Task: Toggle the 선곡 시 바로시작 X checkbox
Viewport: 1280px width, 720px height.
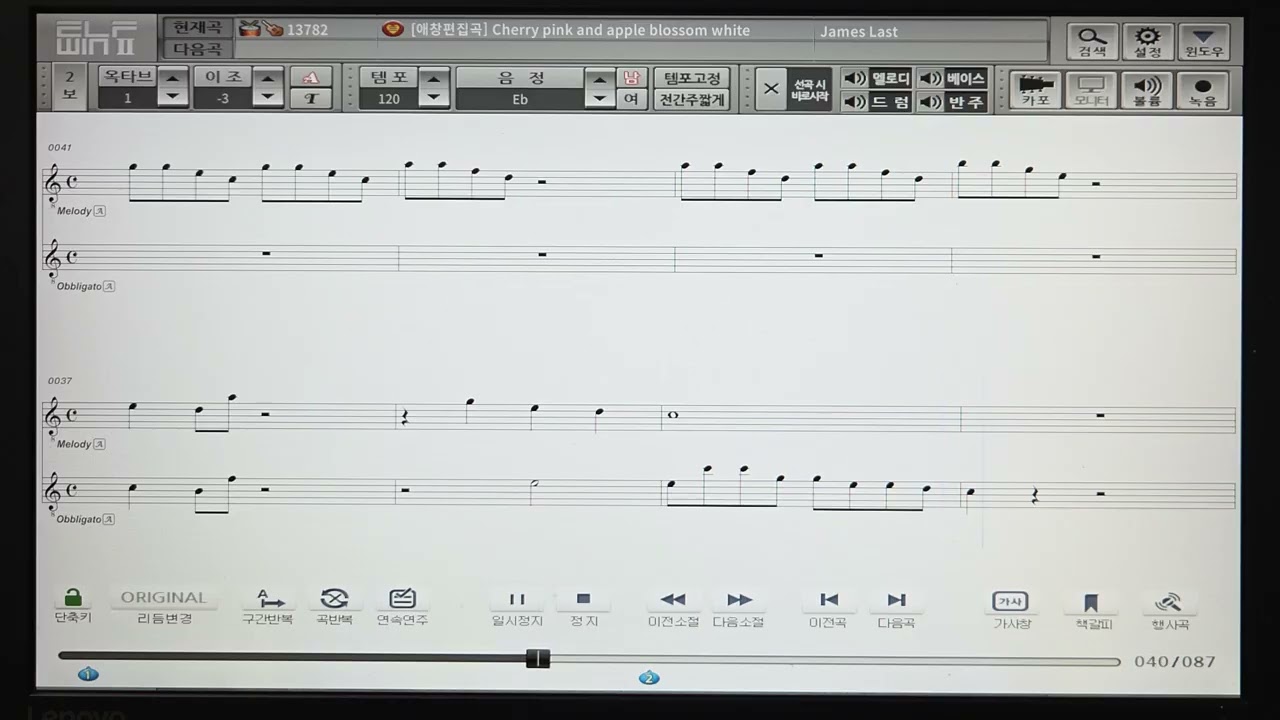Action: point(771,89)
